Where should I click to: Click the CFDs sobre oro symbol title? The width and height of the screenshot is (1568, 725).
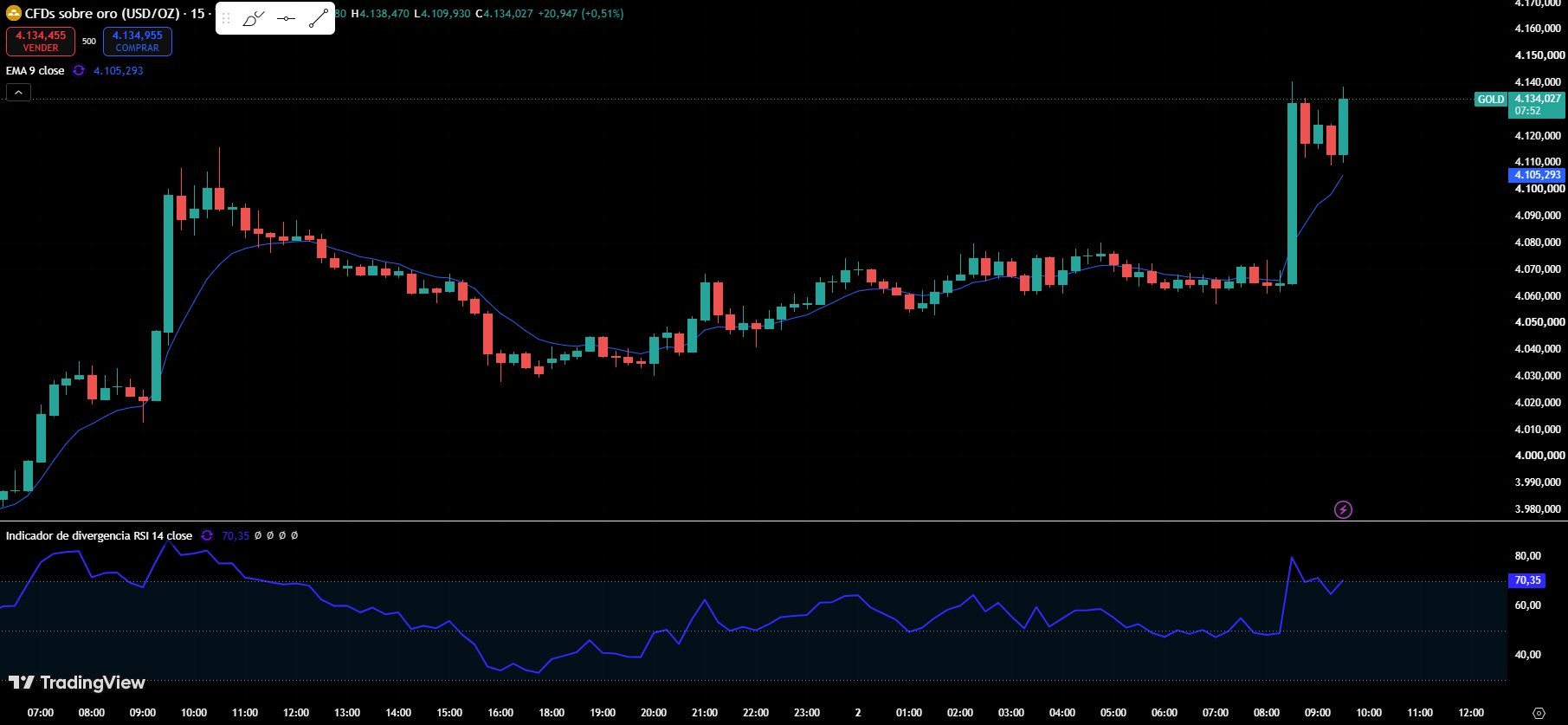(102, 13)
